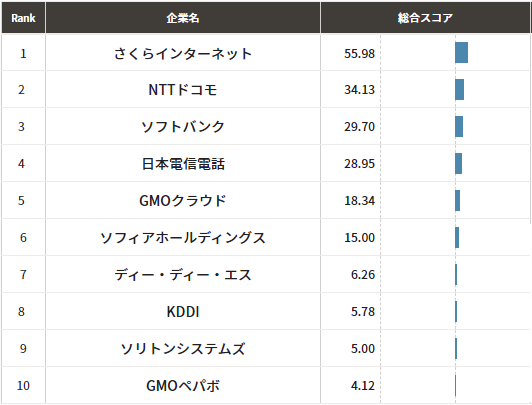Click the score value 15.00
This screenshot has height=405, width=532.
point(359,237)
